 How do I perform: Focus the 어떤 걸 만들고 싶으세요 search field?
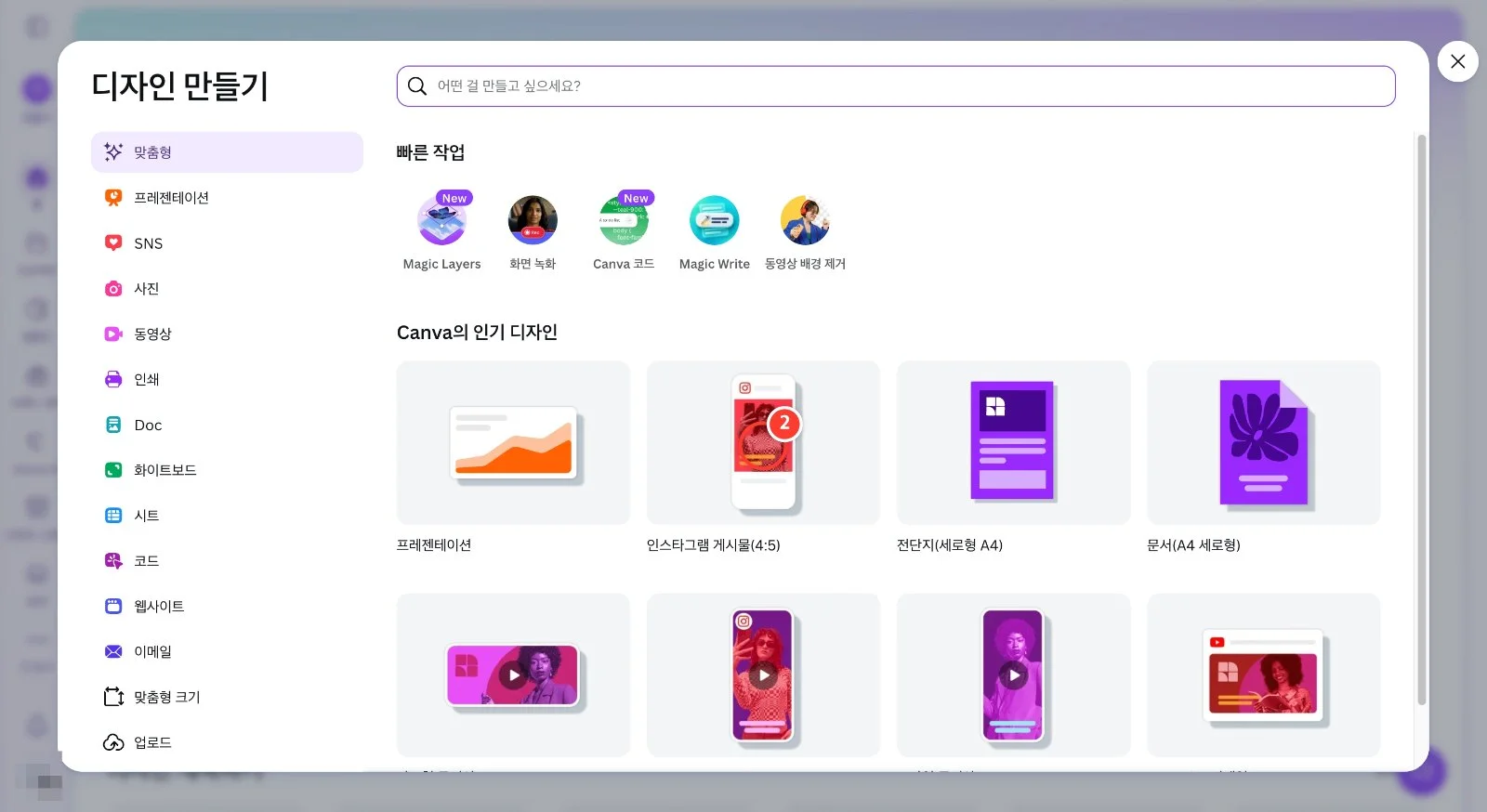[896, 86]
